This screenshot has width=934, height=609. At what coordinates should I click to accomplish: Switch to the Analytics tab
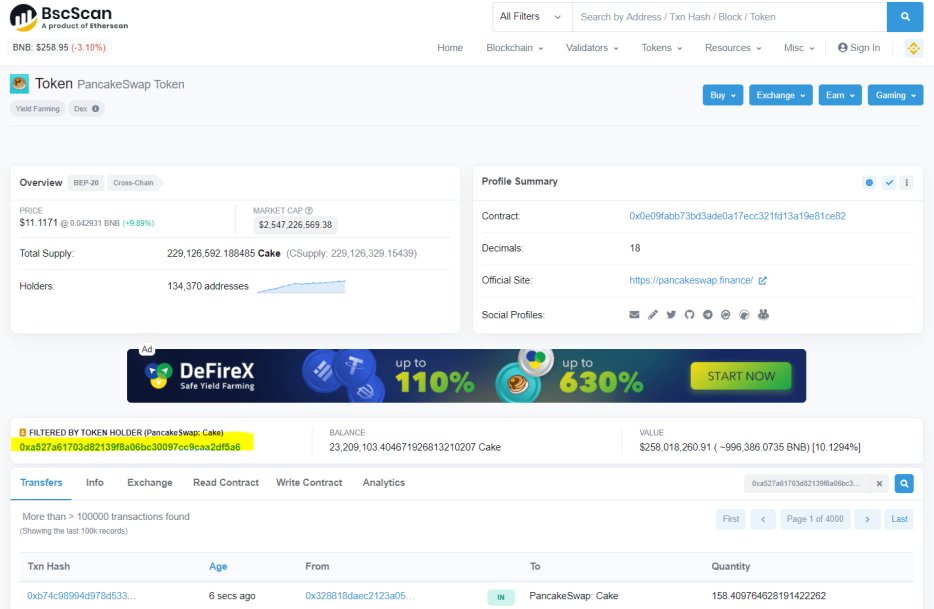tap(384, 483)
